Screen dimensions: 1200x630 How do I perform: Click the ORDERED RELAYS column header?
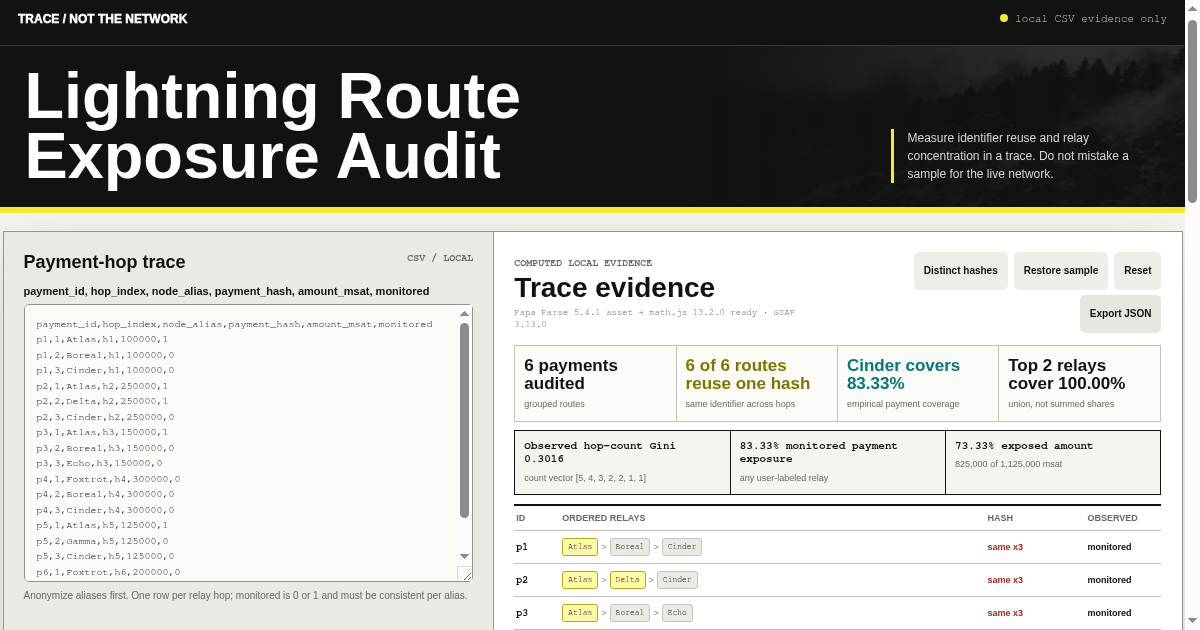604,518
